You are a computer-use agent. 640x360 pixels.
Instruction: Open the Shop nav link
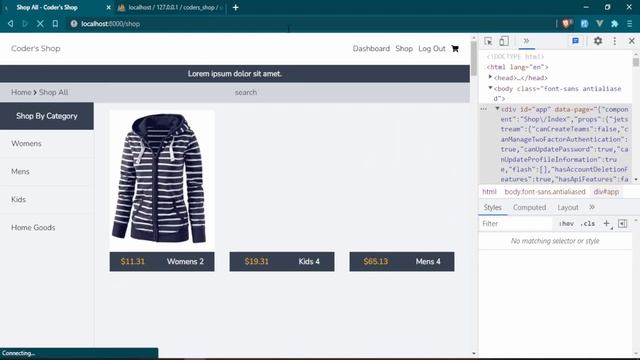404,49
